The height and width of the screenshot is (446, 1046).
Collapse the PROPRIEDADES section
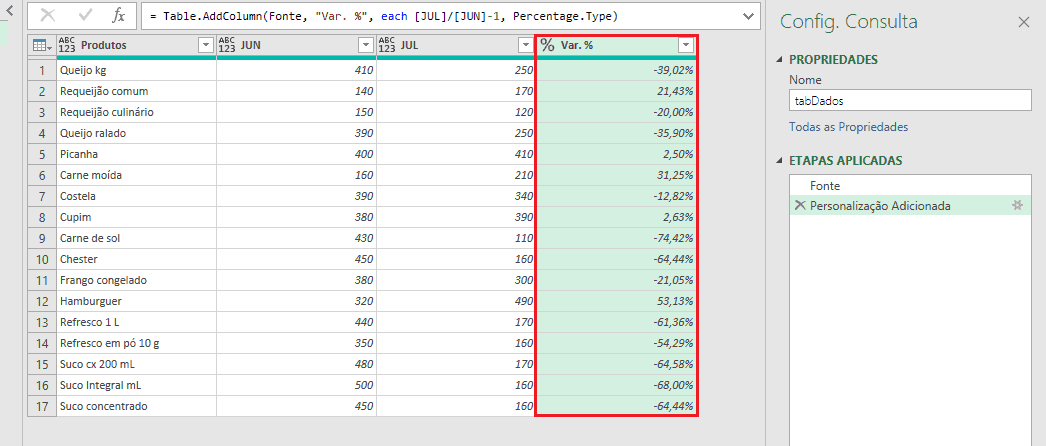780,59
